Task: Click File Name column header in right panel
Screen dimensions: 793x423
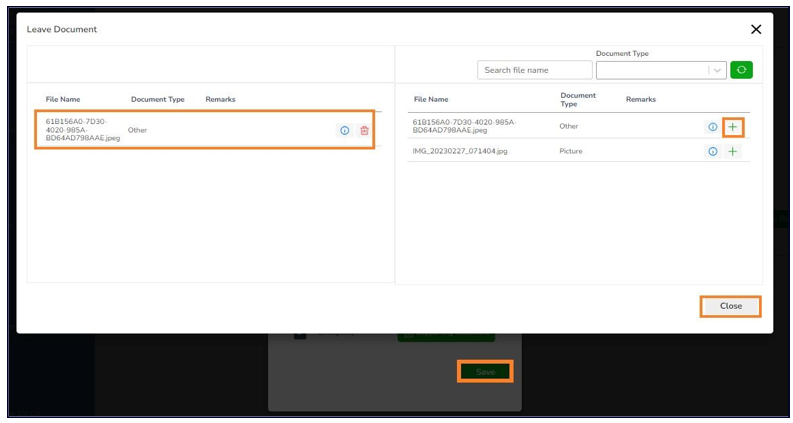Action: (x=431, y=99)
